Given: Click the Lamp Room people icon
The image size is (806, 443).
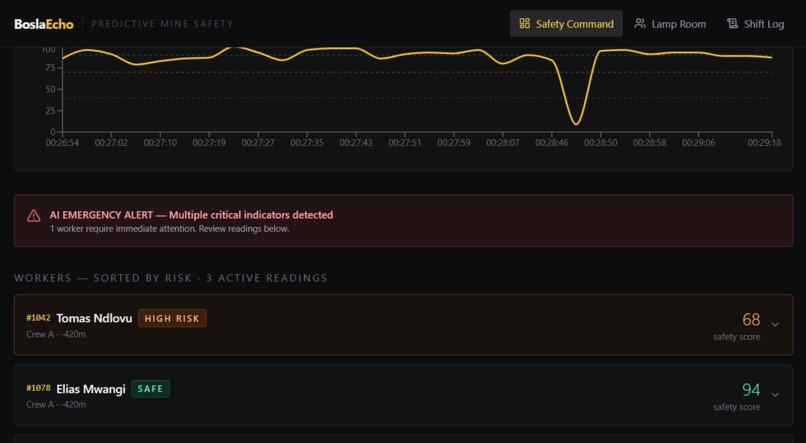Looking at the screenshot, I should click(640, 24).
